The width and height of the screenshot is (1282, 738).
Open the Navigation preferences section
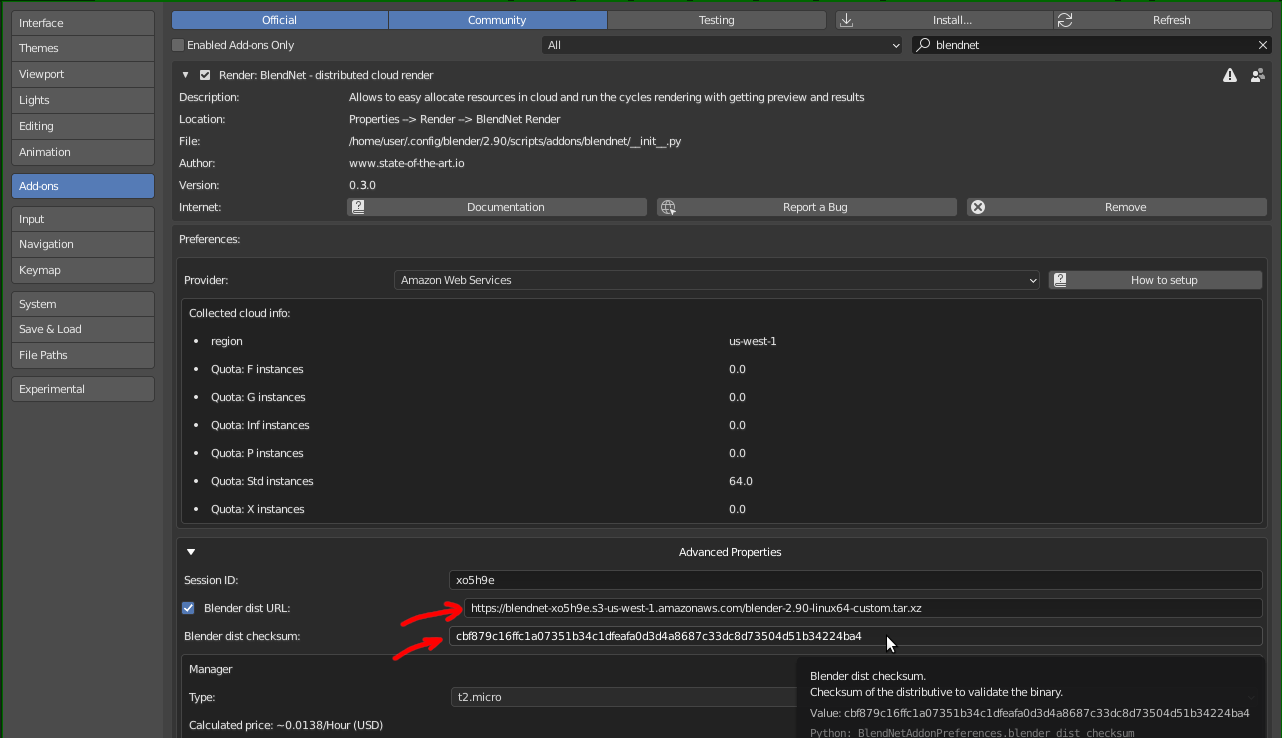coord(83,244)
